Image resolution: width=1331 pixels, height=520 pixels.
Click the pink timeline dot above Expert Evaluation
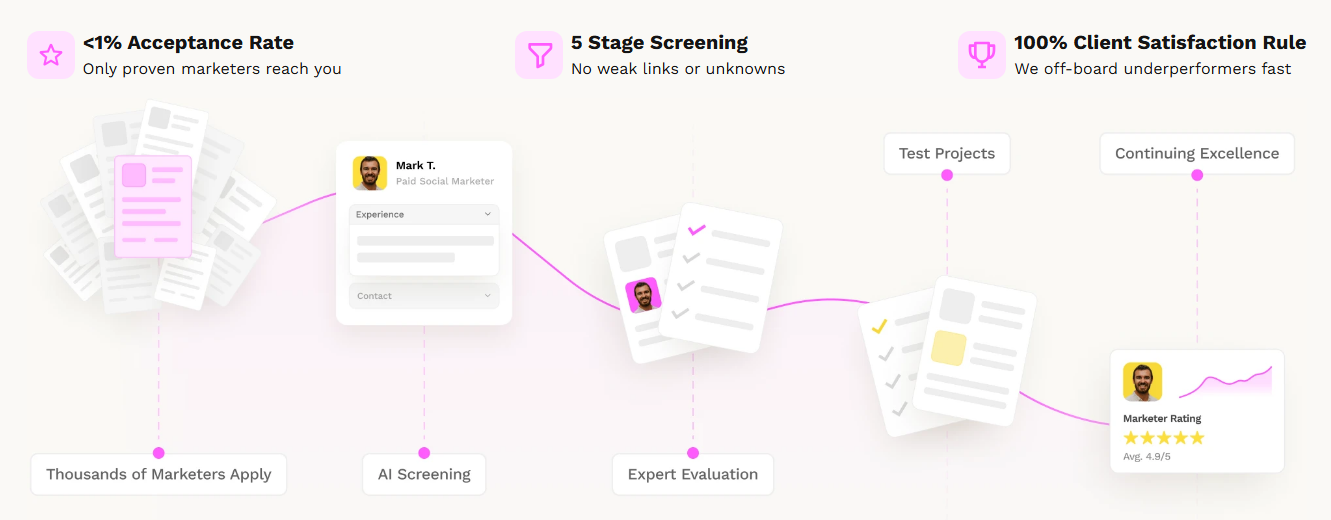point(693,453)
